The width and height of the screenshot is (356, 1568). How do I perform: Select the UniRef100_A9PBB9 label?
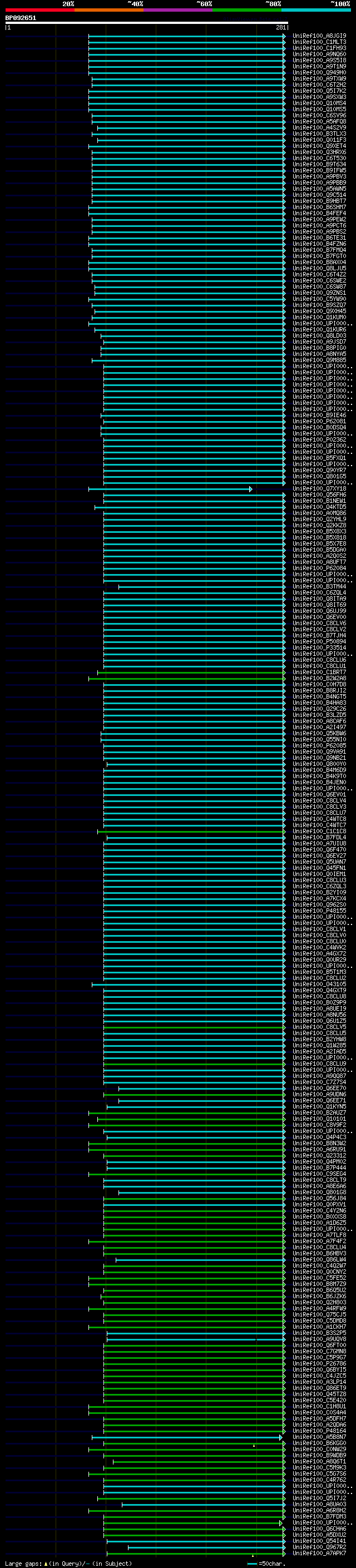(x=319, y=182)
